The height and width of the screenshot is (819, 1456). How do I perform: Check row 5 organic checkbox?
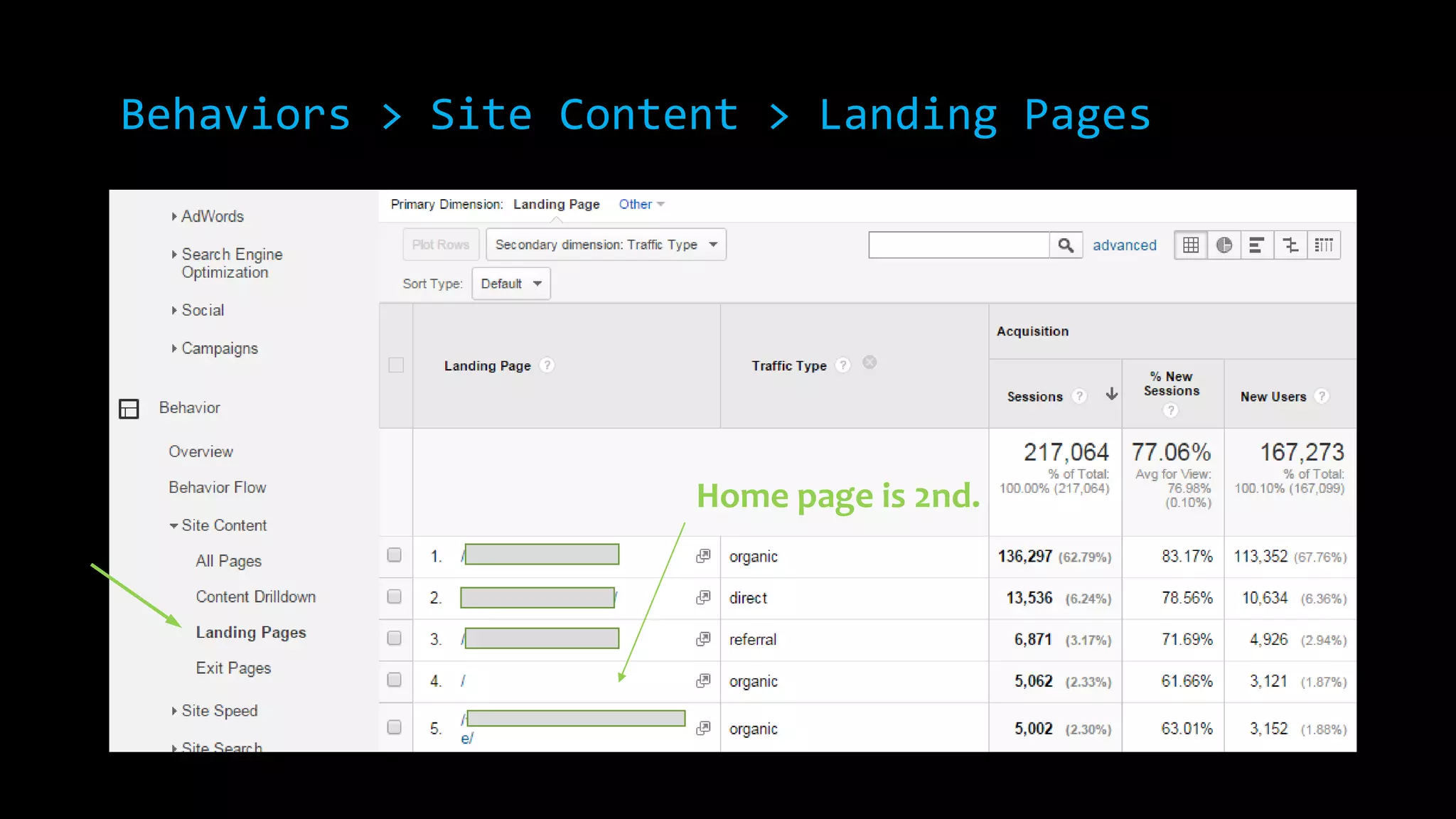pos(395,727)
